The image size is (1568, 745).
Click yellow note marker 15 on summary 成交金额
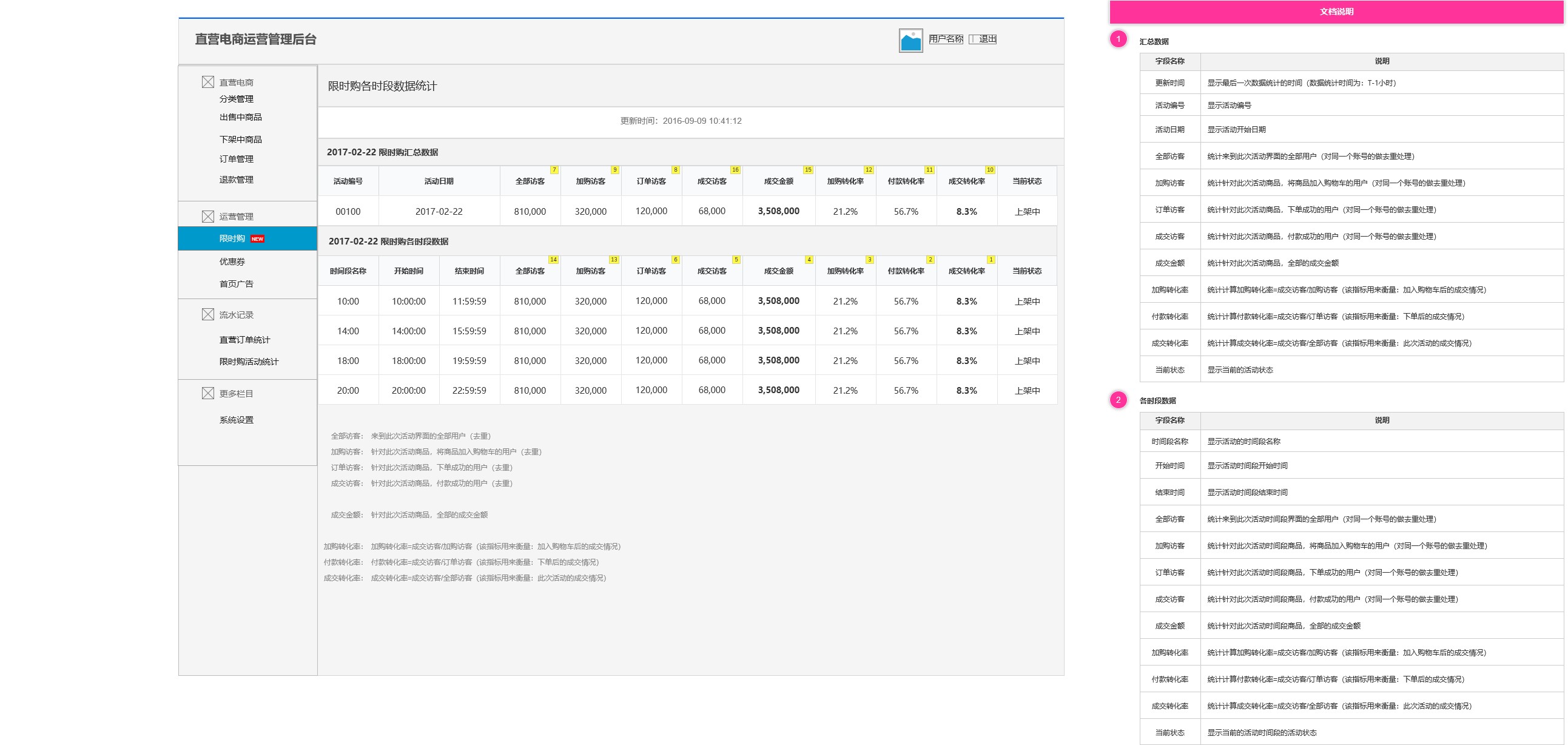[808, 170]
